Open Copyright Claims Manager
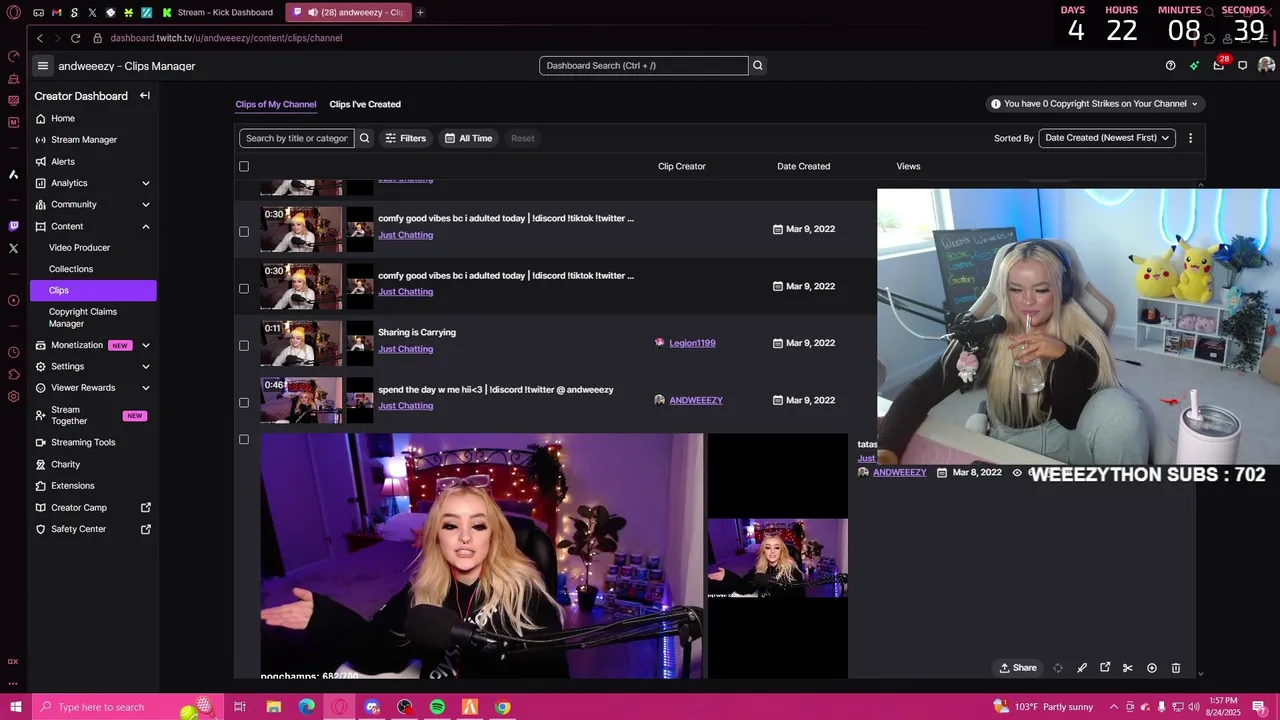Viewport: 1280px width, 720px height. pos(82,318)
